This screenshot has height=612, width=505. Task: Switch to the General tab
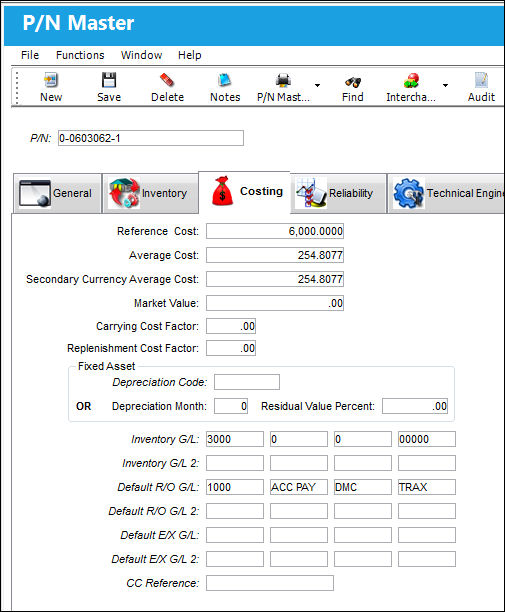coord(57,193)
